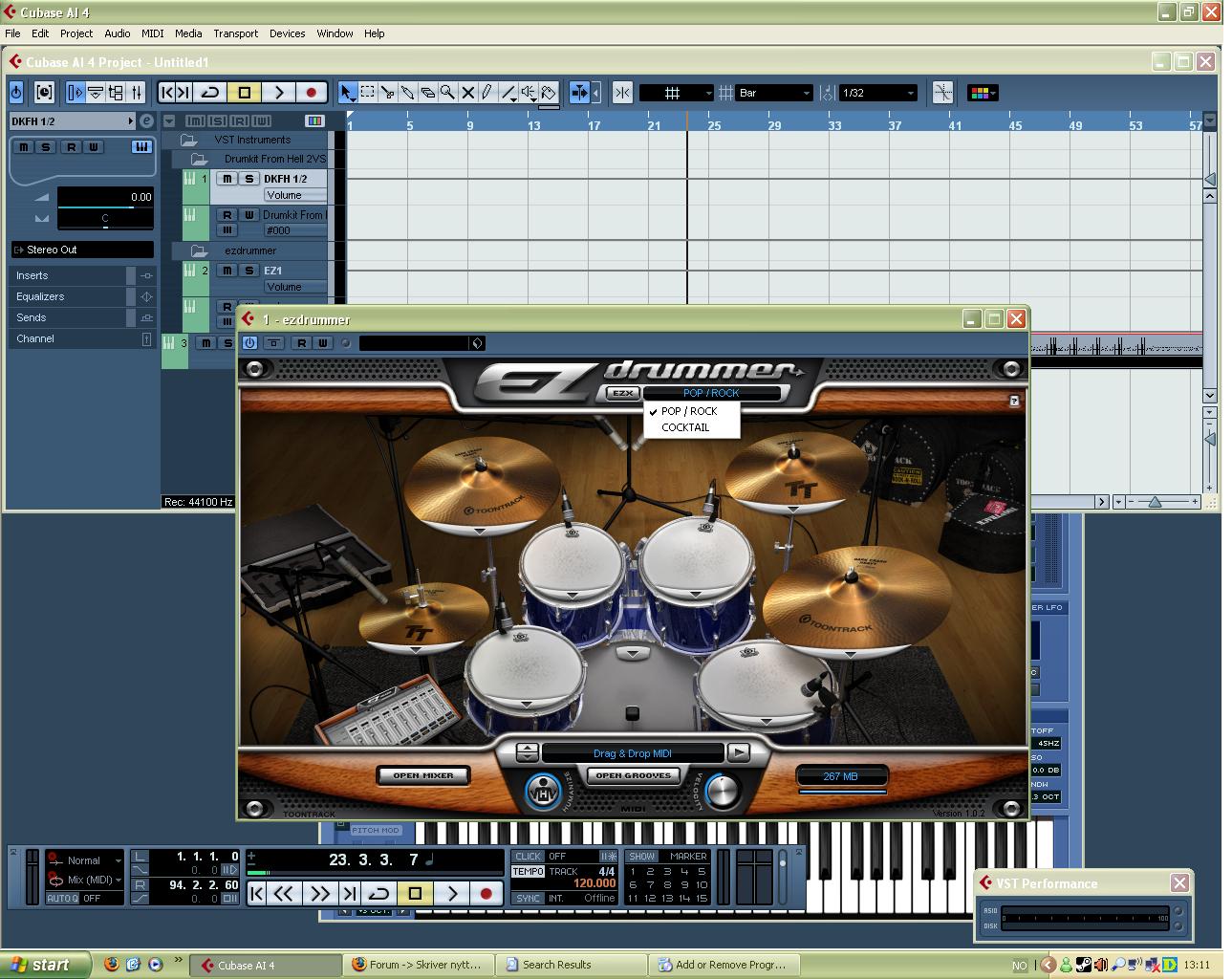Toggle CLICK metronome in Transport panel

coord(528,856)
